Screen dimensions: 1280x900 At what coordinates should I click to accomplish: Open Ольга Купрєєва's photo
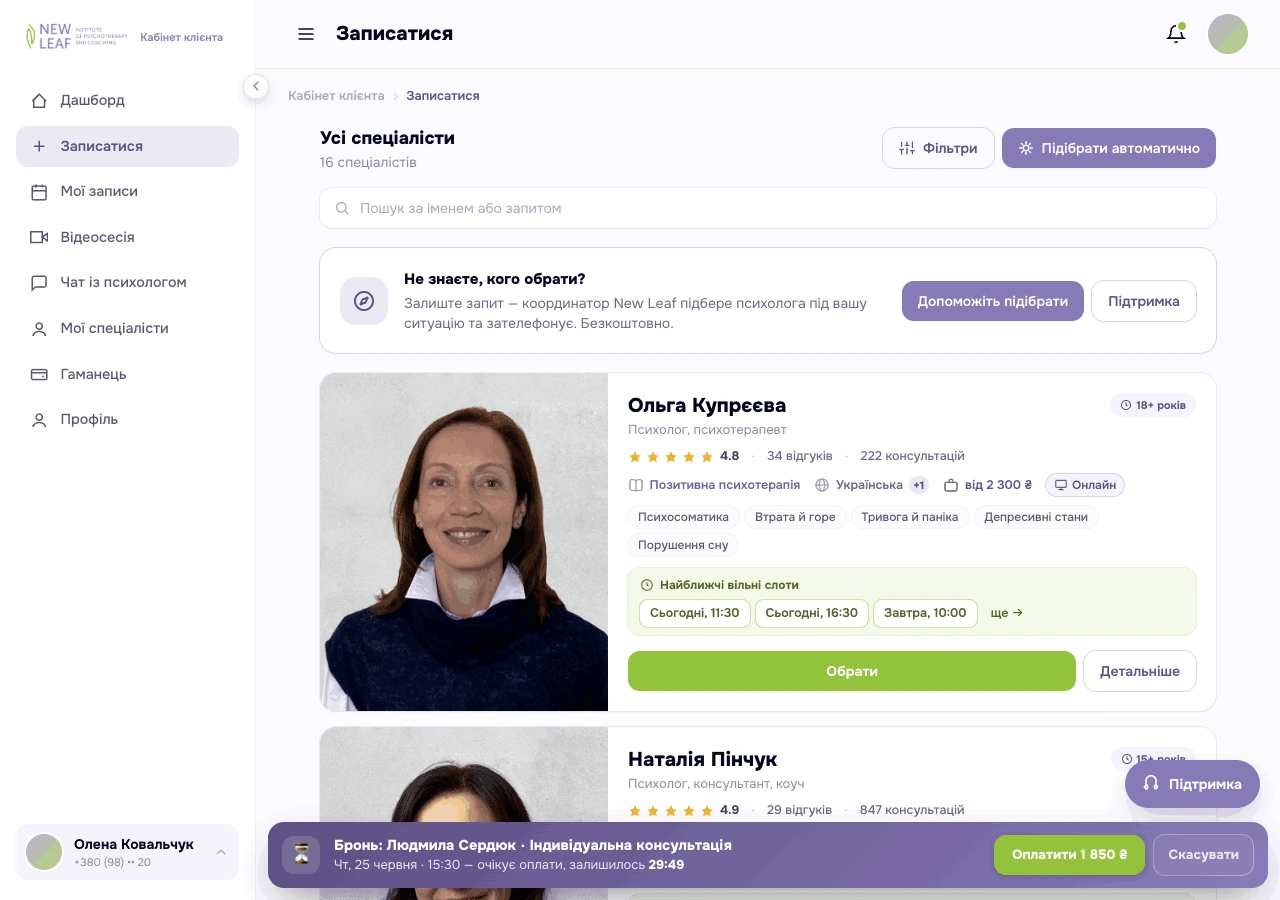click(464, 542)
